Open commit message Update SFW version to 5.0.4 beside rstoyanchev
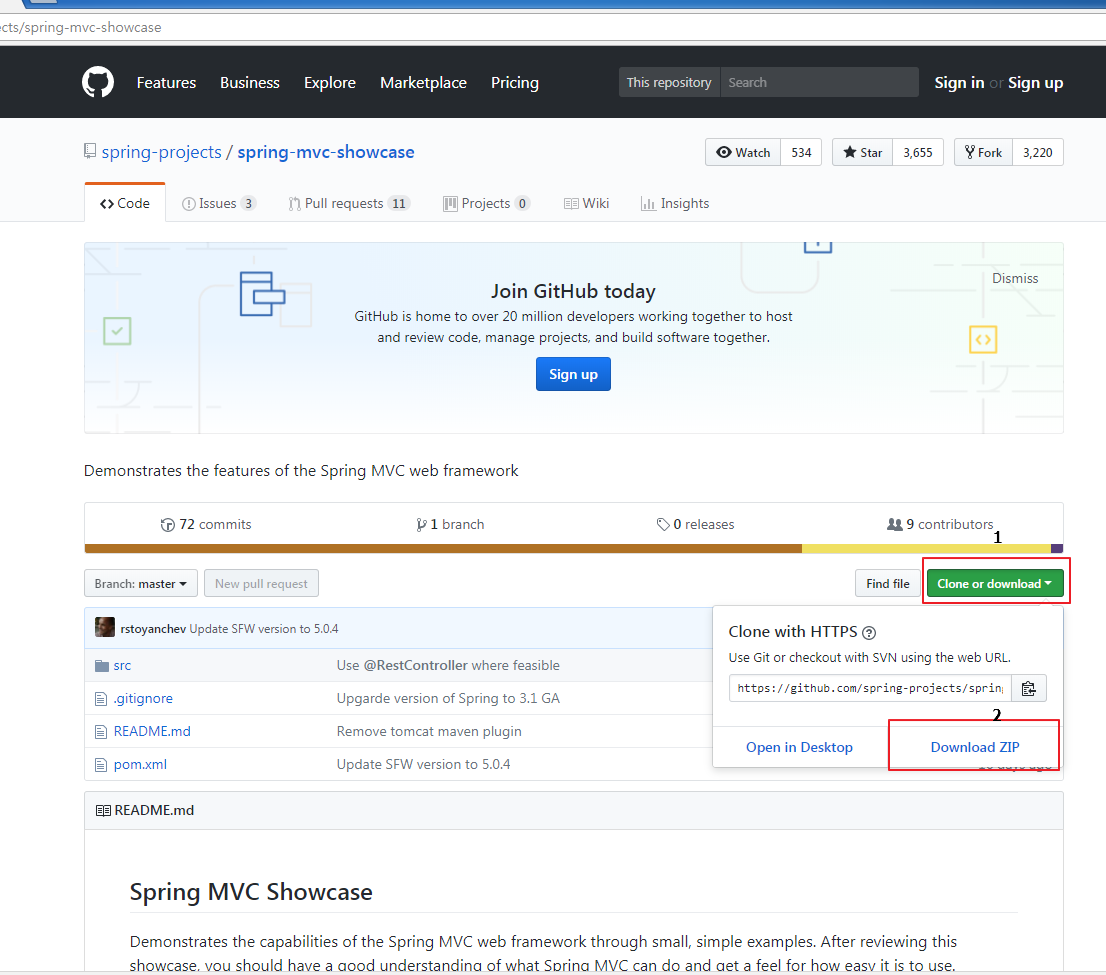1106x975 pixels. pyautogui.click(x=264, y=629)
